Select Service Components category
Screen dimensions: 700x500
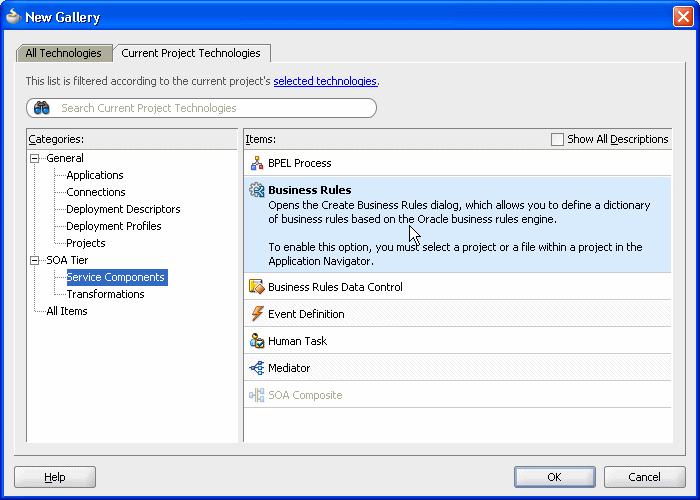(117, 277)
